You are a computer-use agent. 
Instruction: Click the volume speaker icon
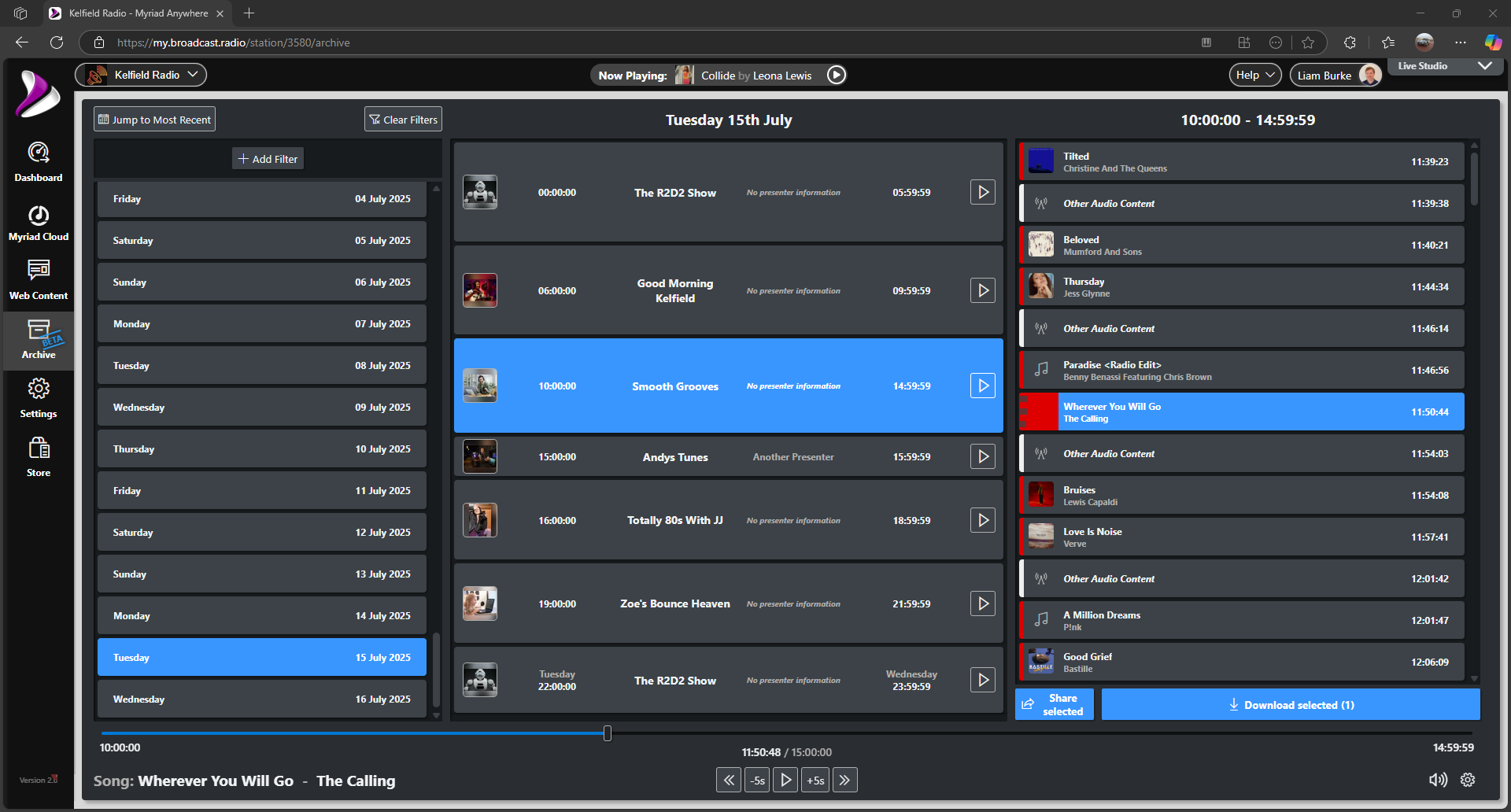(1438, 780)
